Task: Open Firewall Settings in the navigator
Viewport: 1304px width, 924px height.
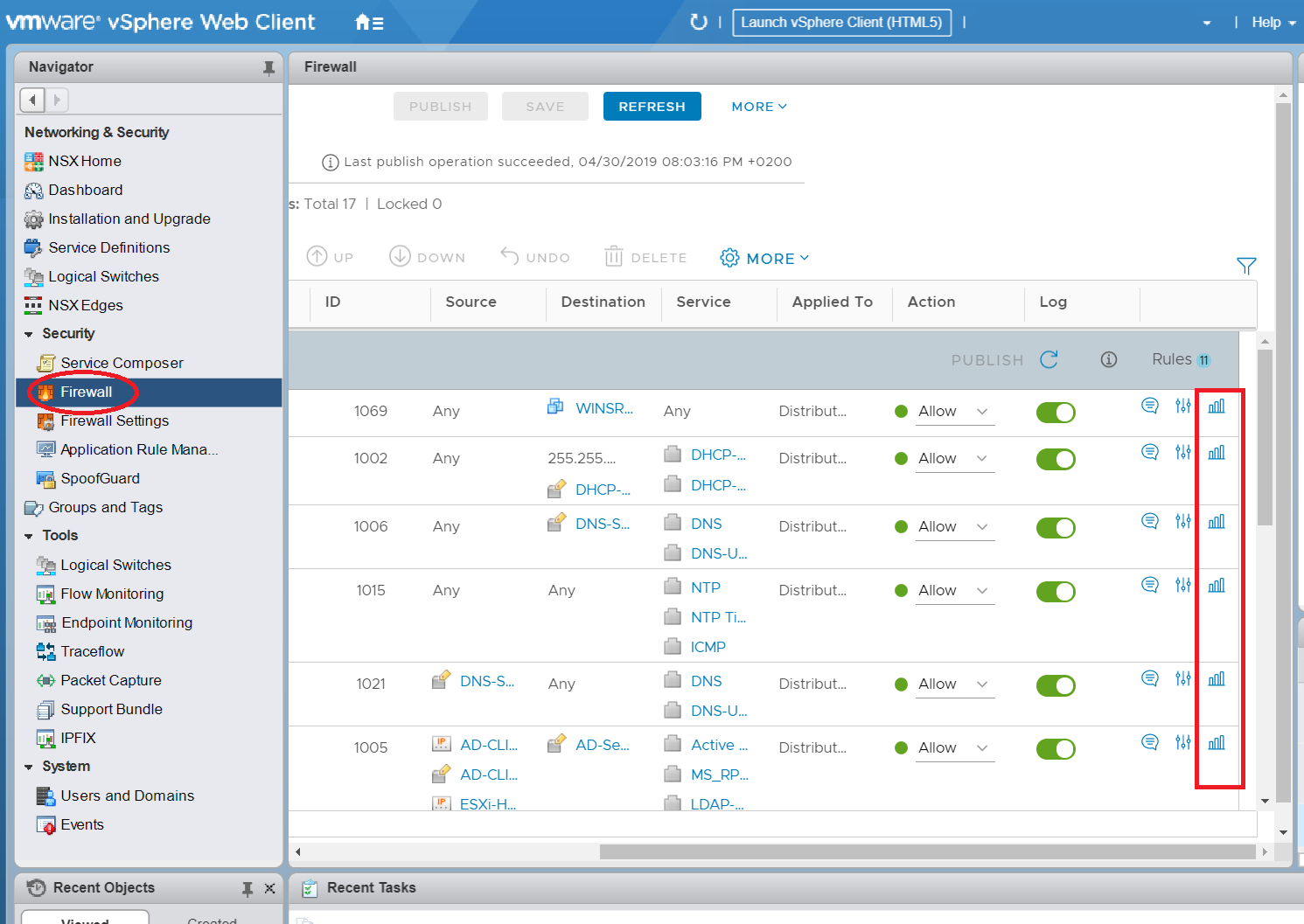Action: pos(115,420)
